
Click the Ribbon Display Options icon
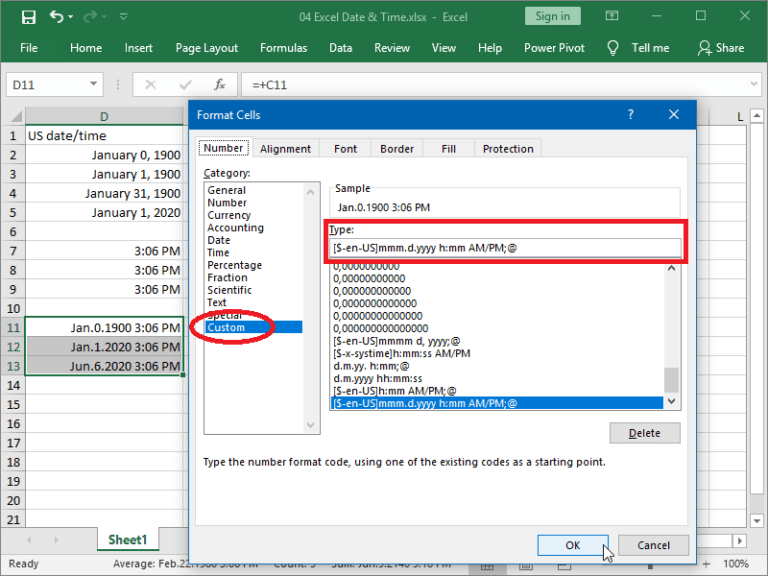click(x=612, y=16)
